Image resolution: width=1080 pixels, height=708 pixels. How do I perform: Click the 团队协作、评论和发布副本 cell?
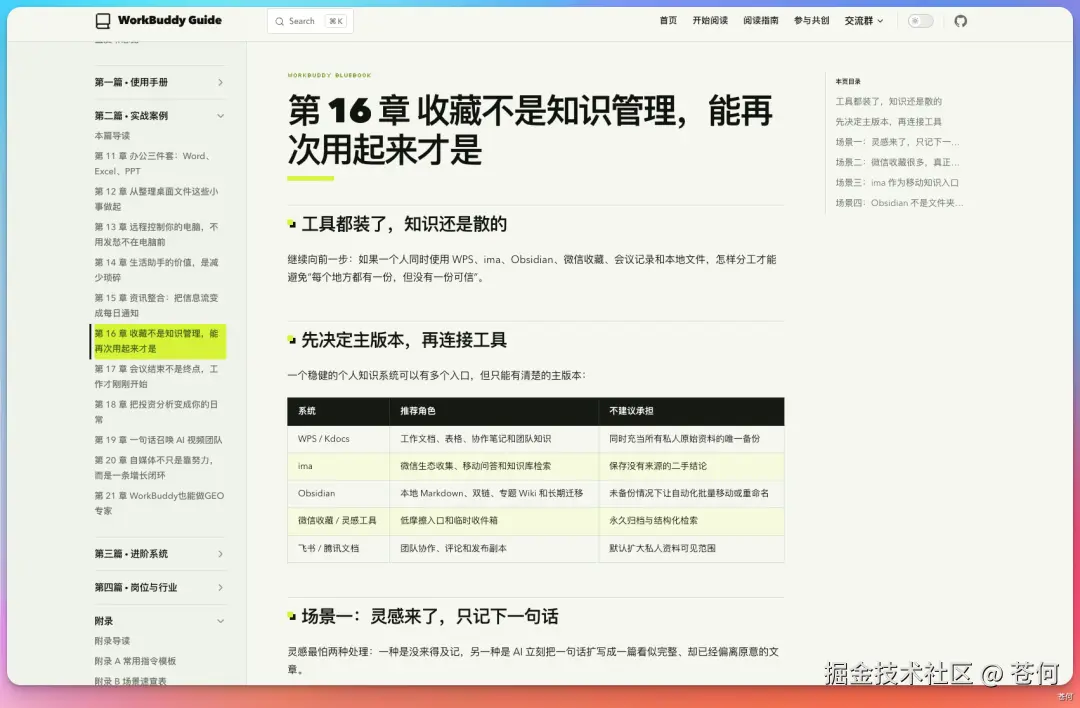click(494, 548)
